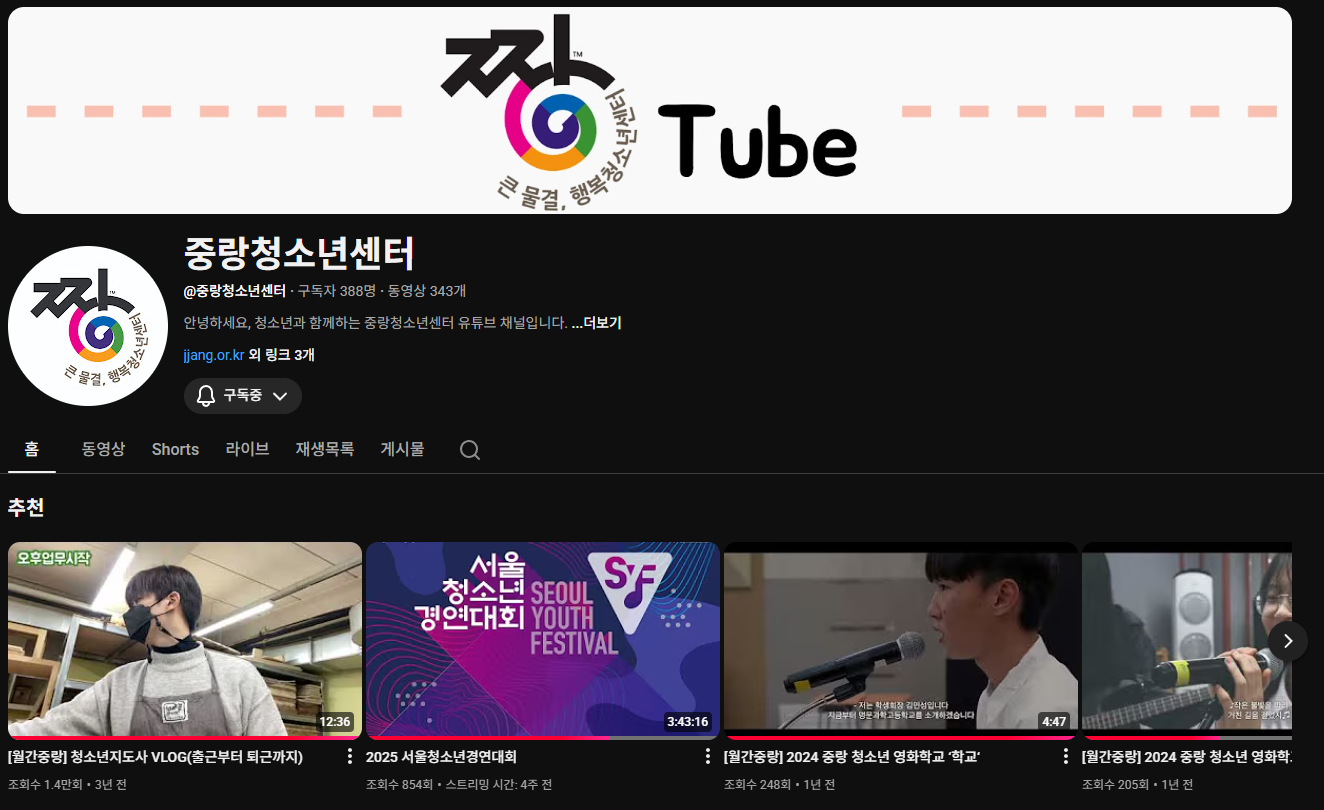Click the 동영상 343개 video count
This screenshot has width=1324, height=810.
click(x=427, y=291)
